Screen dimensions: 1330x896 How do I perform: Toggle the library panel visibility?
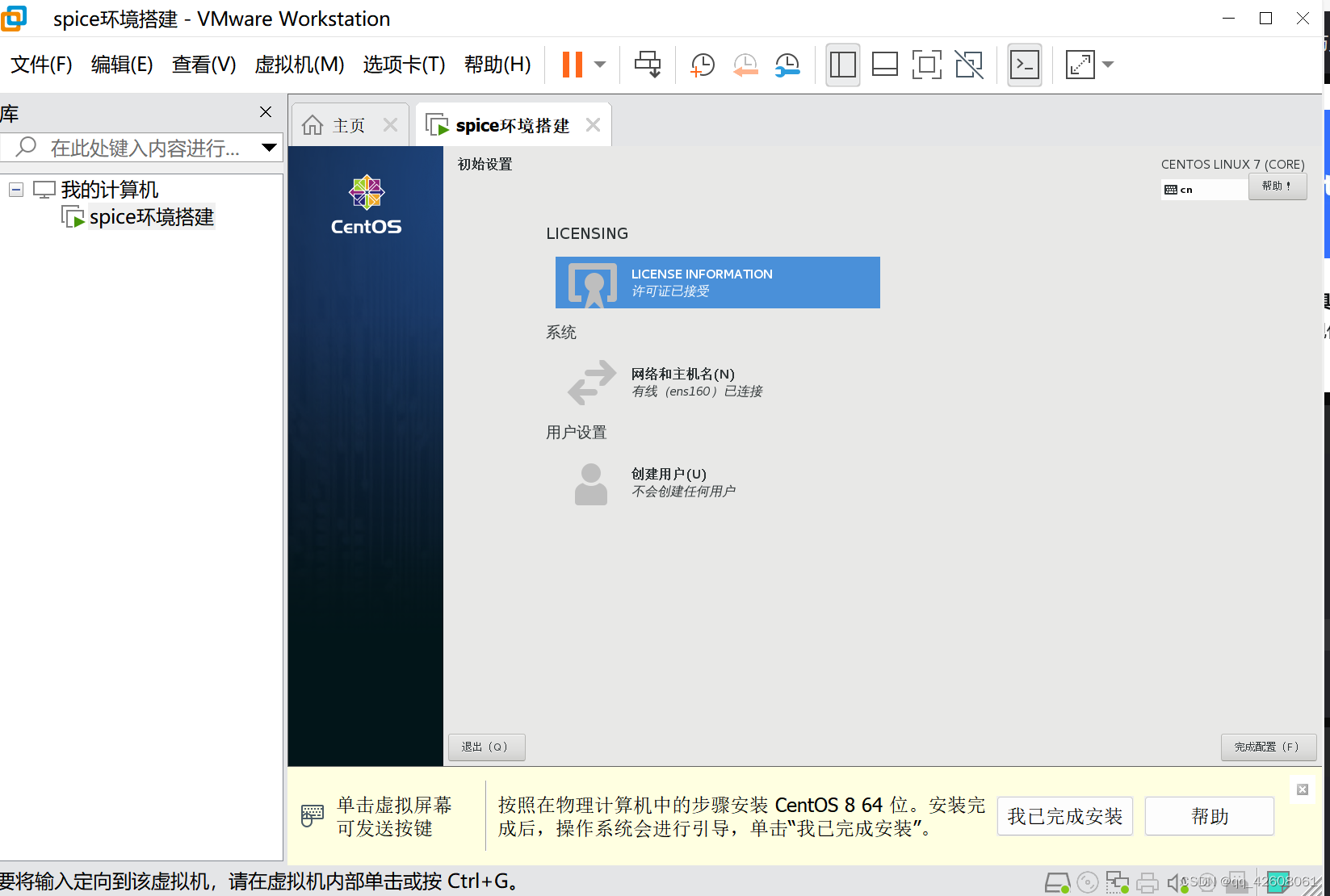tap(842, 65)
